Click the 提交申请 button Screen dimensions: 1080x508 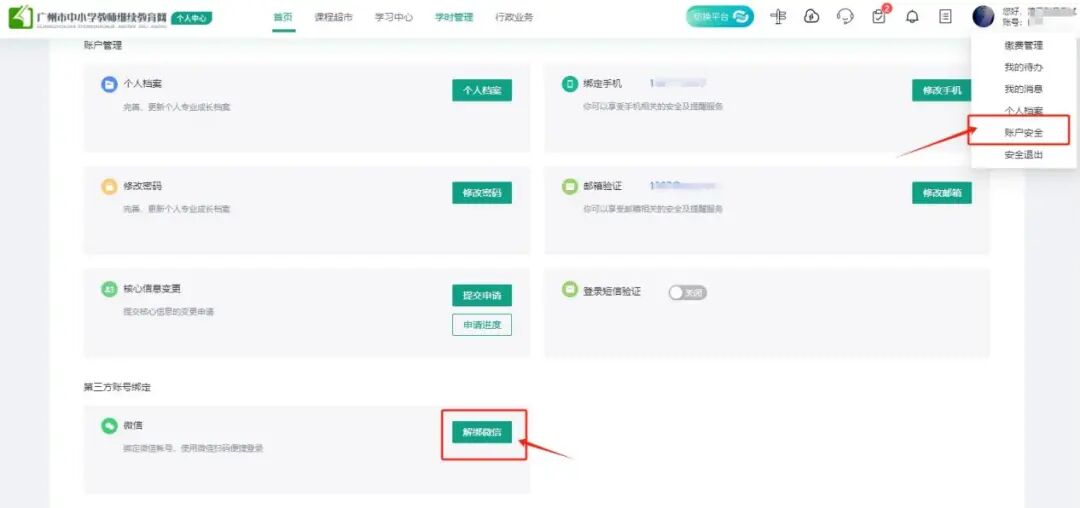tap(482, 295)
